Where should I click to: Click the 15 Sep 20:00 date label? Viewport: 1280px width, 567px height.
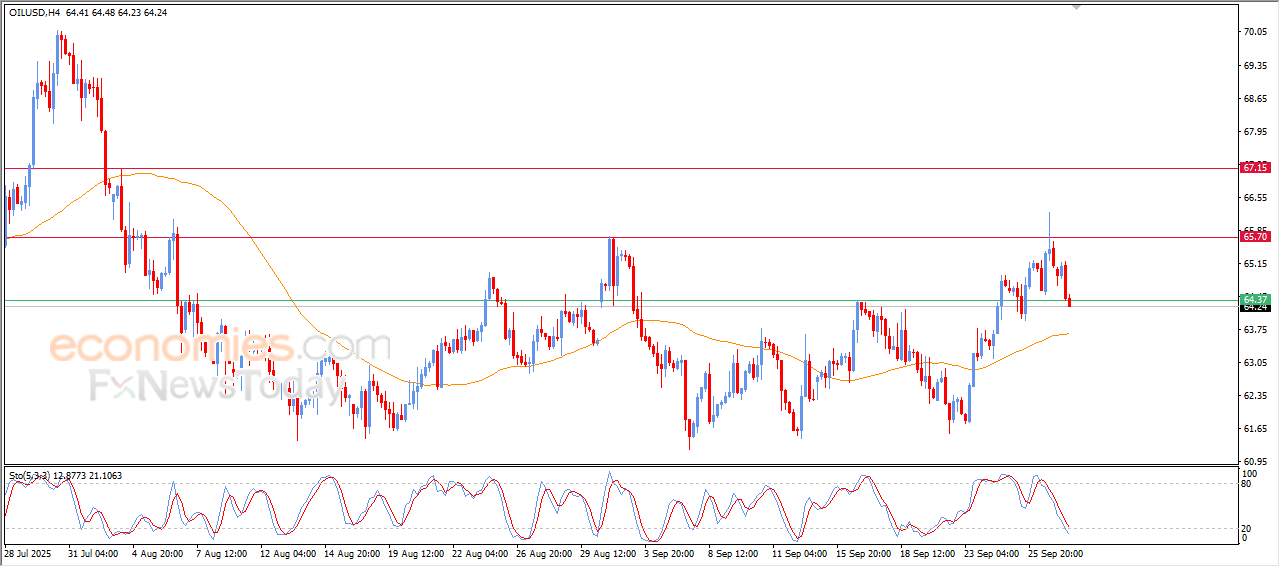tap(863, 553)
